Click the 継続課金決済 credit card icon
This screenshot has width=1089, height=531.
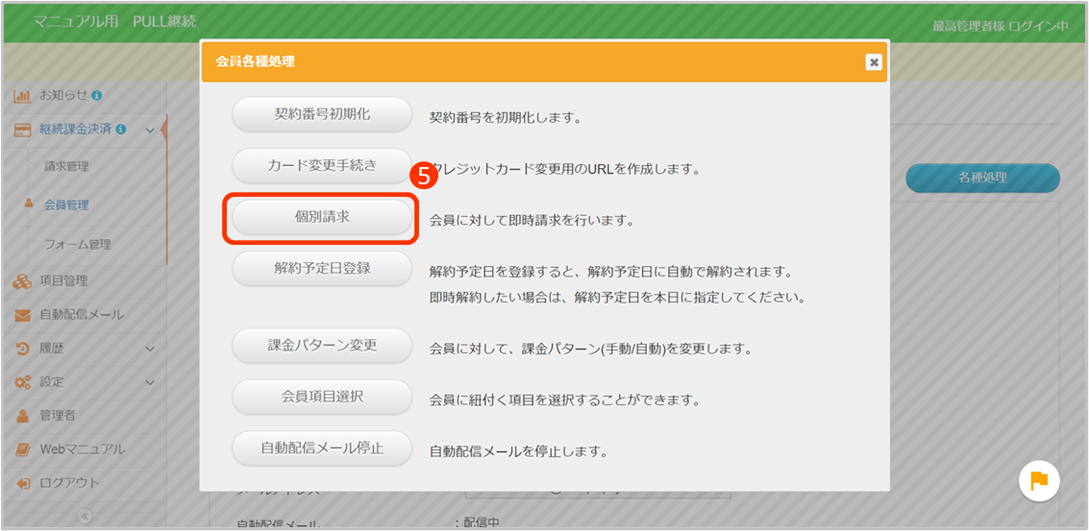[x=22, y=129]
